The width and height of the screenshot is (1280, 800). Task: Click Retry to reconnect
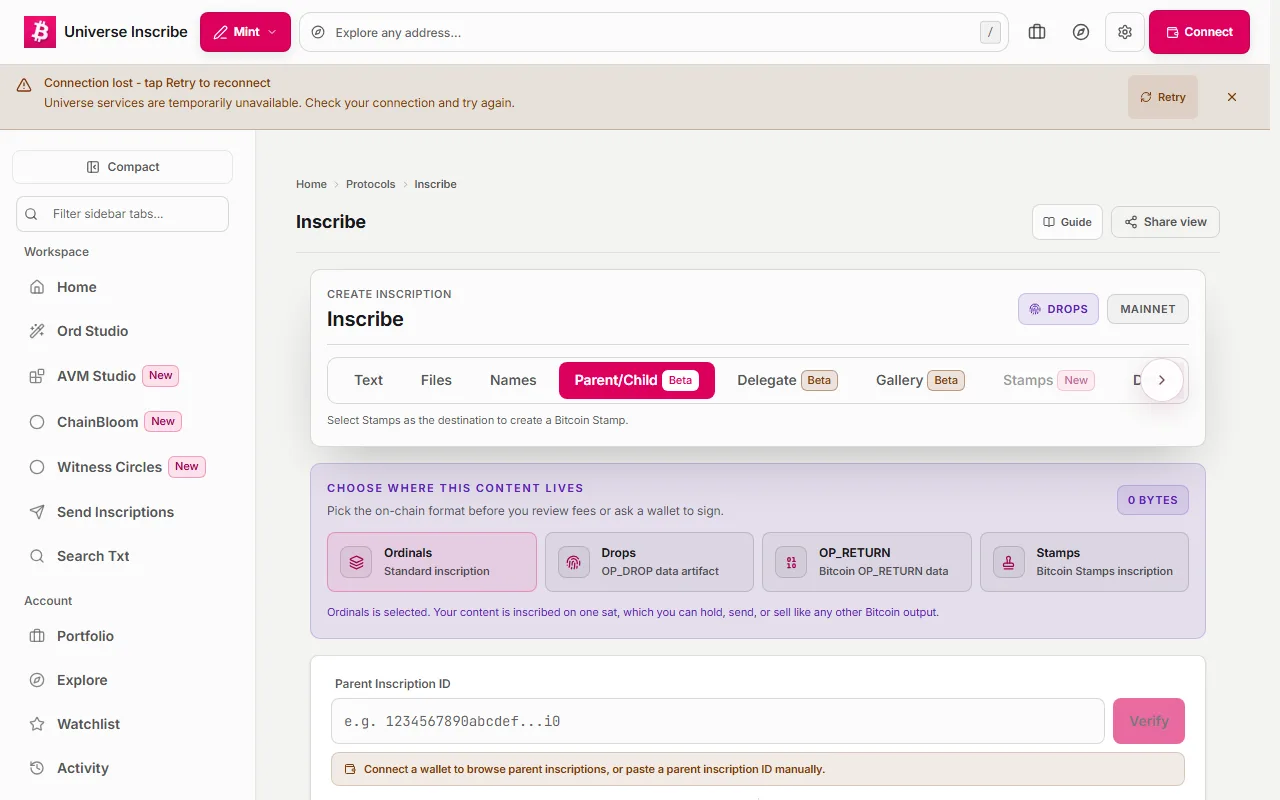pyautogui.click(x=1163, y=97)
